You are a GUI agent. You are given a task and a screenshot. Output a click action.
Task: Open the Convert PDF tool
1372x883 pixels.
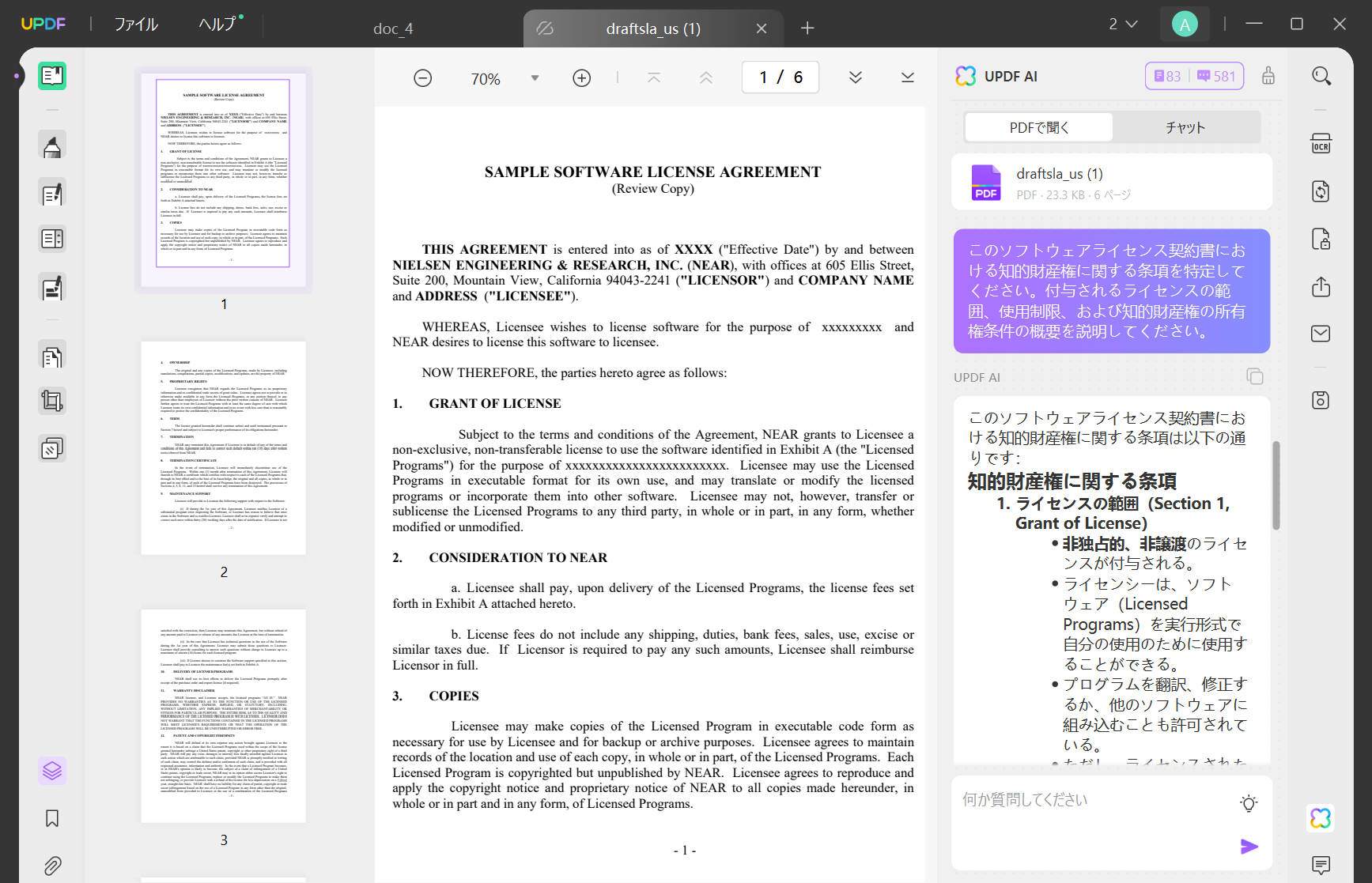point(1321,191)
